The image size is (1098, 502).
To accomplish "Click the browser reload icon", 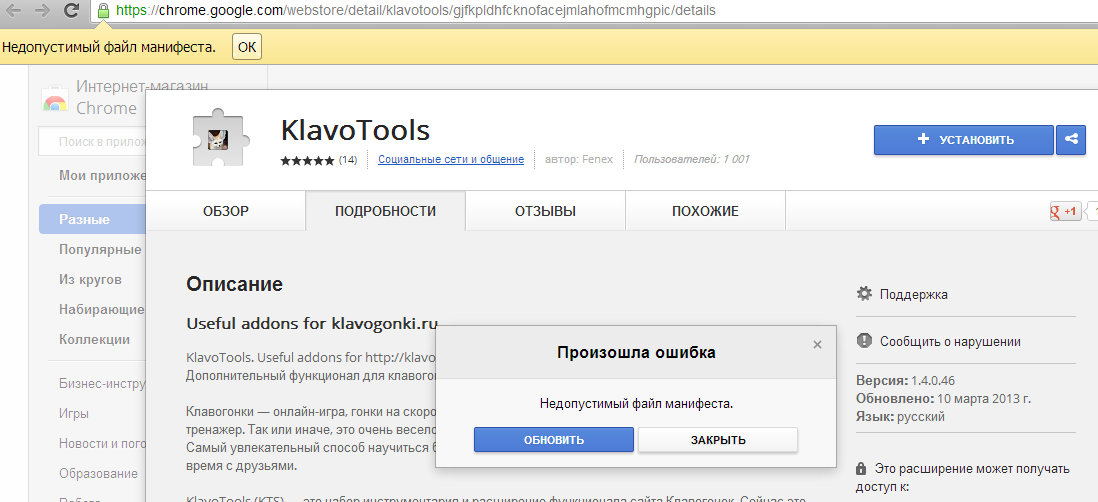I will [x=72, y=11].
